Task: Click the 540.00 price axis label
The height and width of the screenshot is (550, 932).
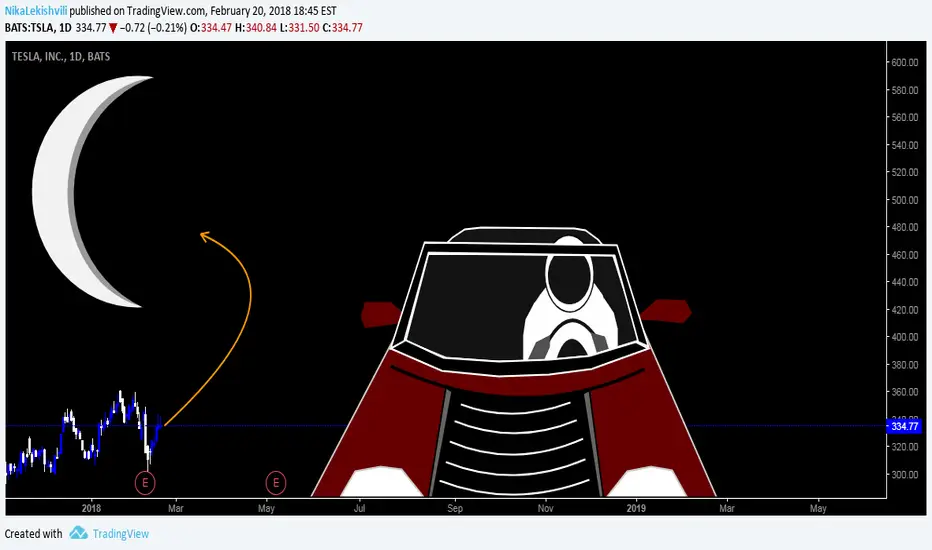Action: pyautogui.click(x=905, y=145)
